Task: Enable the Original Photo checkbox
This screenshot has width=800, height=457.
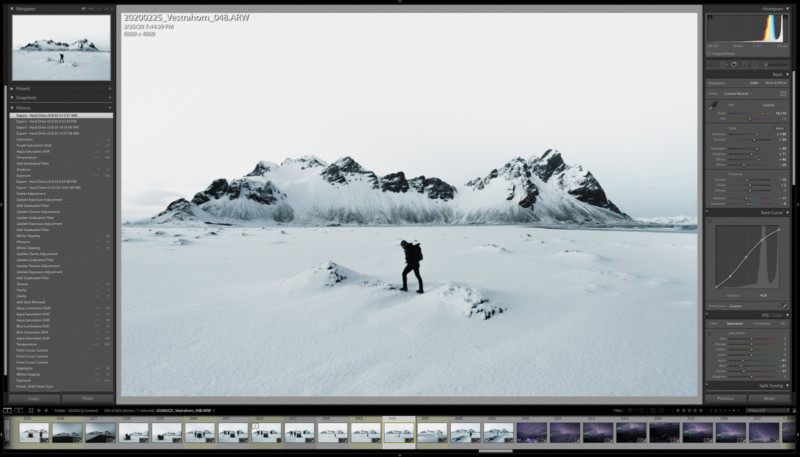Action: pyautogui.click(x=709, y=52)
